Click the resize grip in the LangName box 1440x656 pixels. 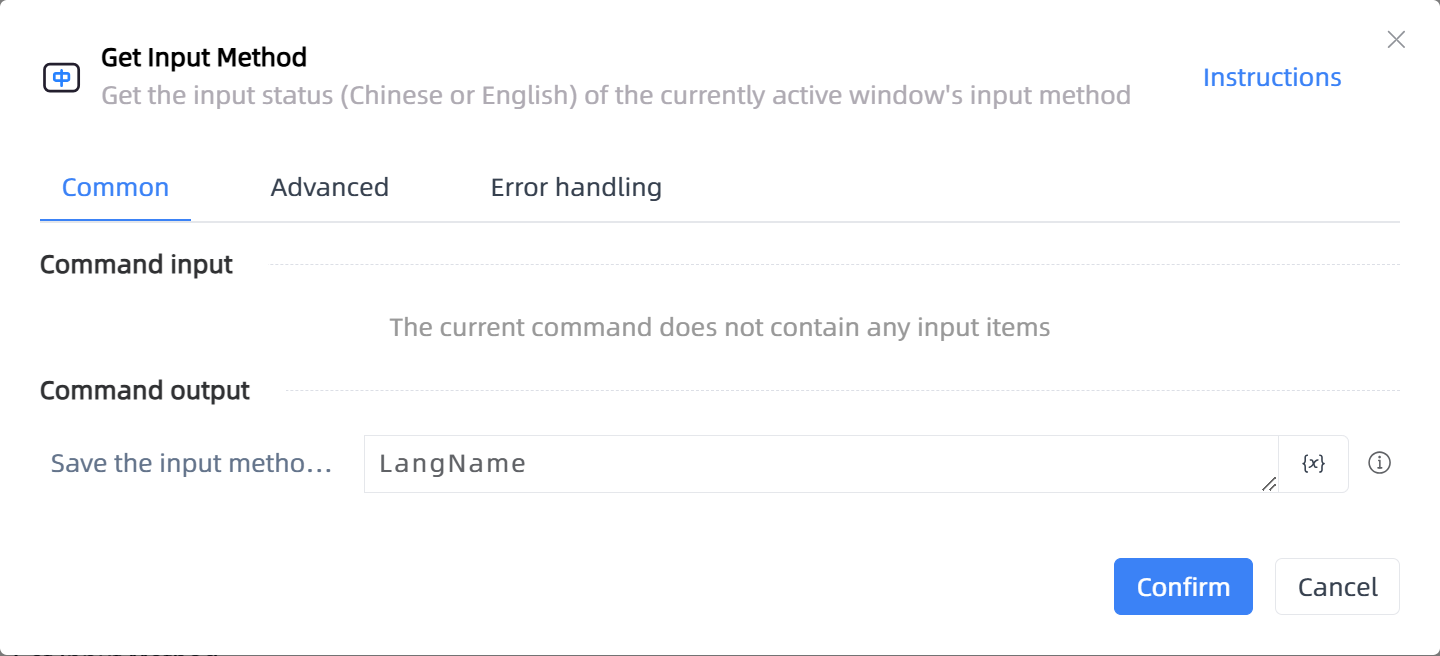pos(1268,483)
